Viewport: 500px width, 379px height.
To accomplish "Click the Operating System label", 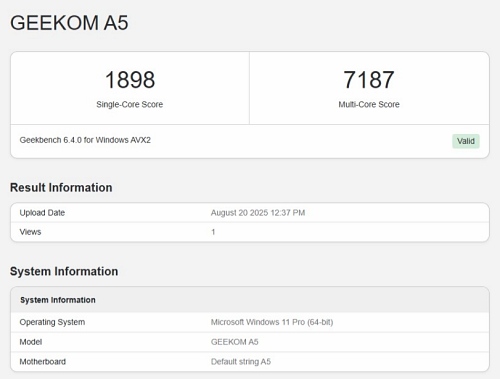I will tap(52, 322).
